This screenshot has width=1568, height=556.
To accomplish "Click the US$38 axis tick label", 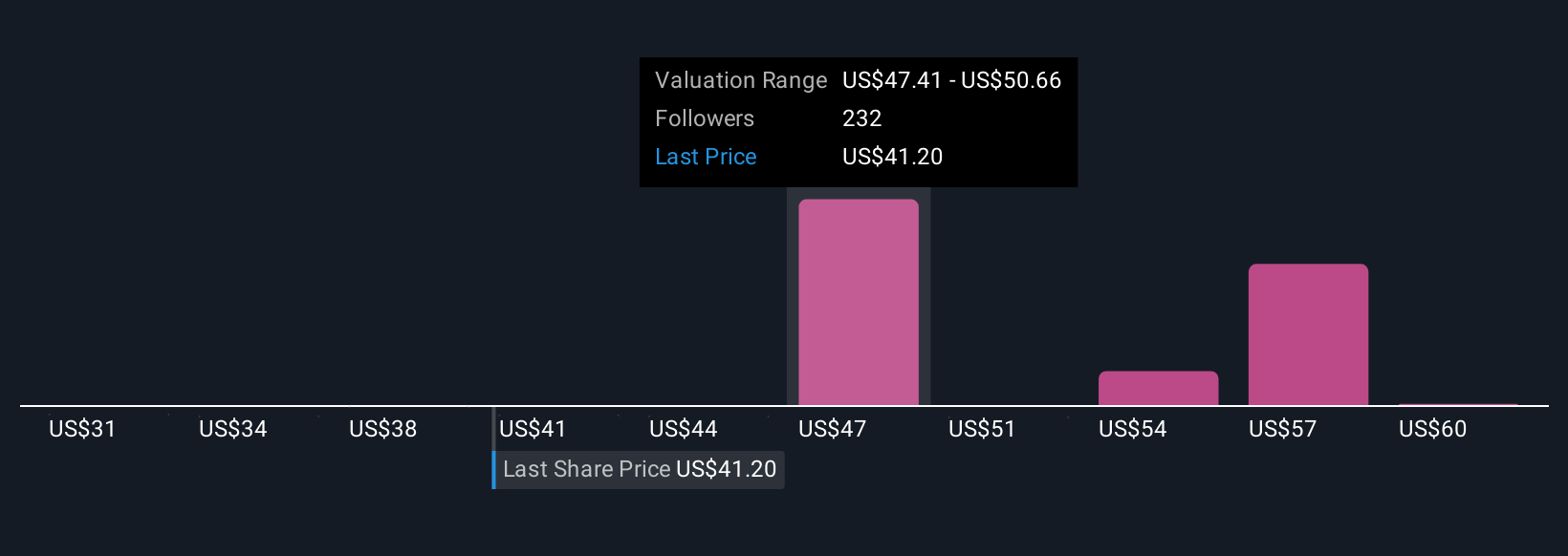I will pos(382,429).
